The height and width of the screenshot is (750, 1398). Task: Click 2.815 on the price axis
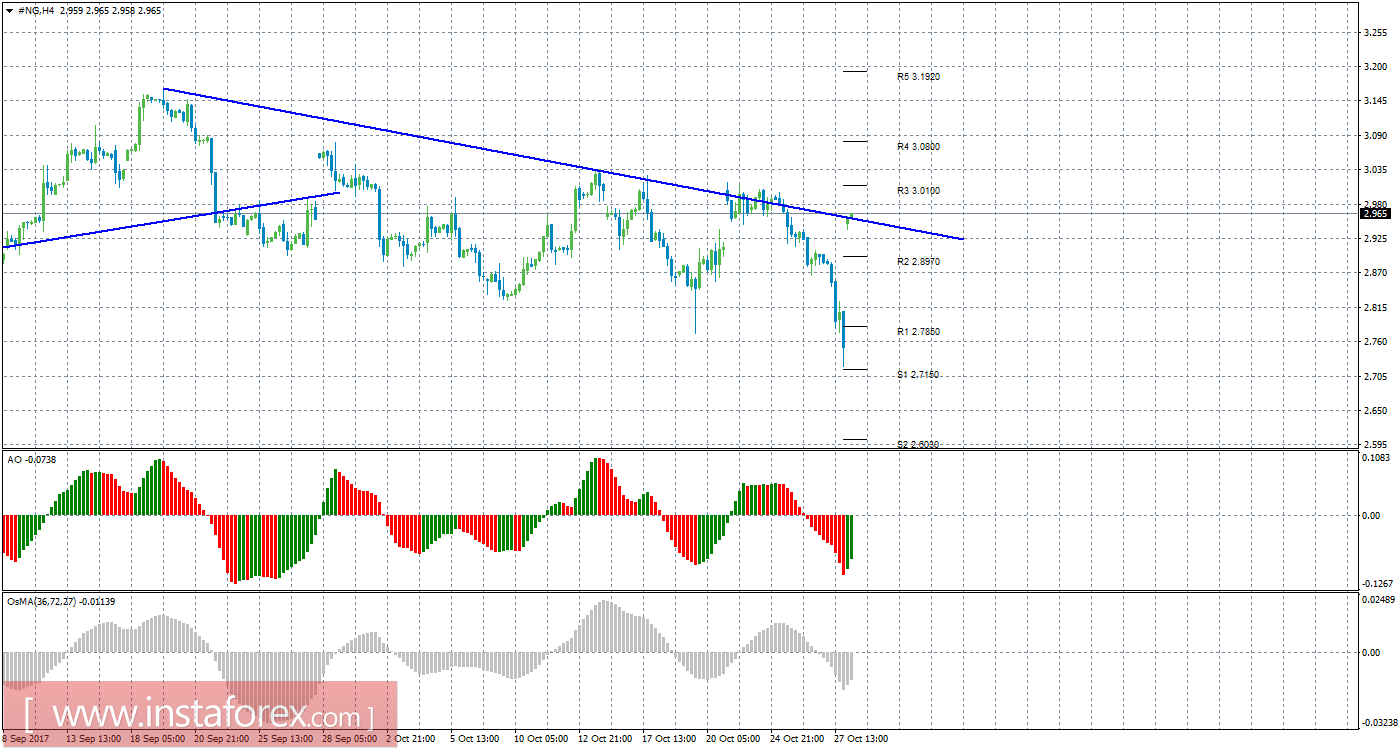click(x=1375, y=307)
